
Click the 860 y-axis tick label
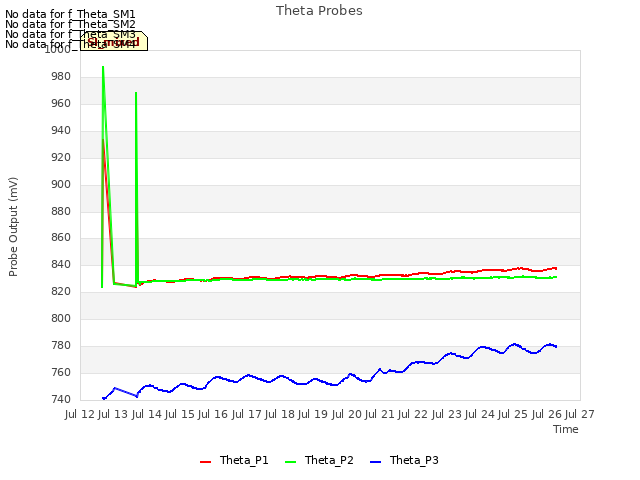(61, 238)
